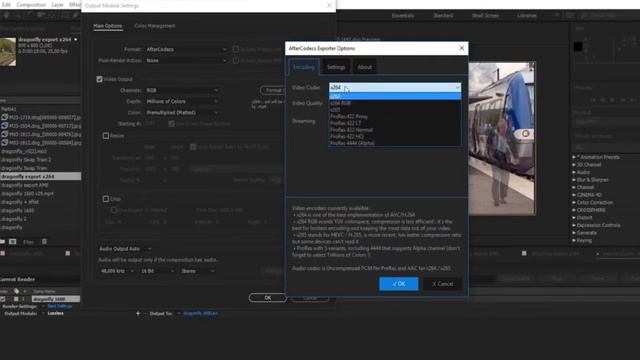The width and height of the screenshot is (640, 360).
Task: Select x264 in the Video Codec list
Action: (395, 96)
